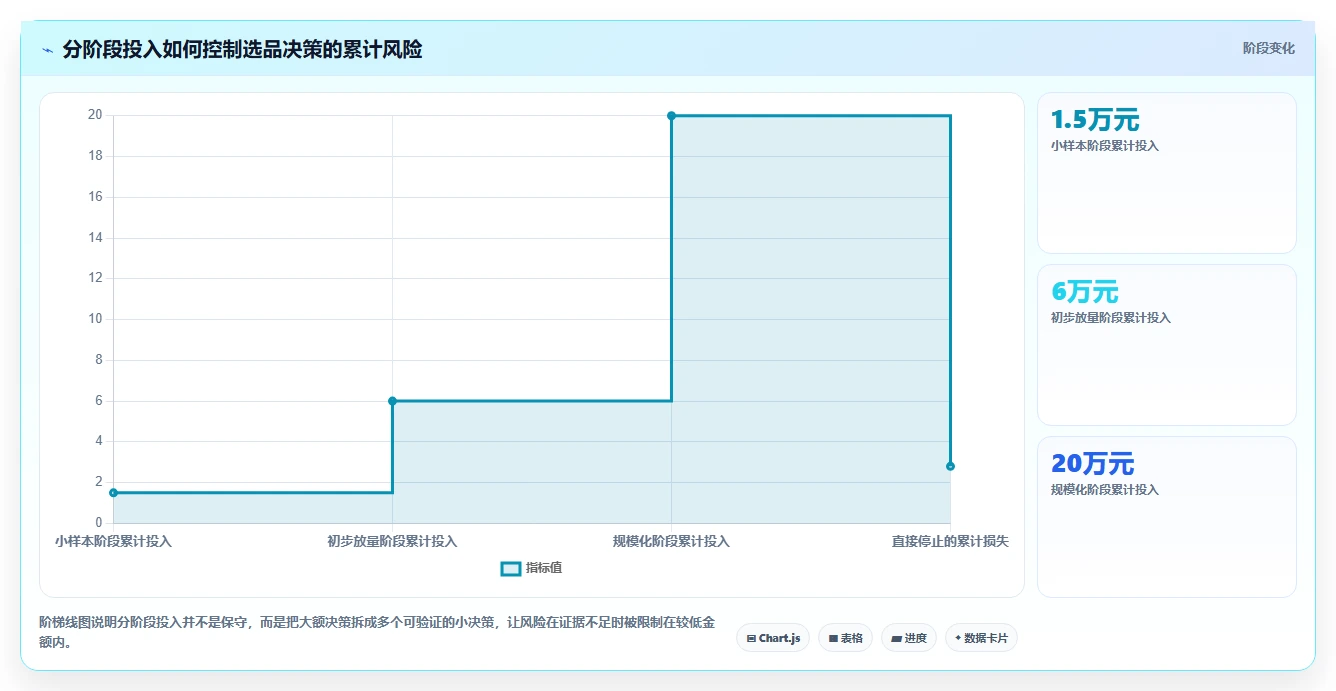Click the chart title 分阶段投入如何控制选品决策的累计风险
1336x691 pixels.
click(x=242, y=50)
